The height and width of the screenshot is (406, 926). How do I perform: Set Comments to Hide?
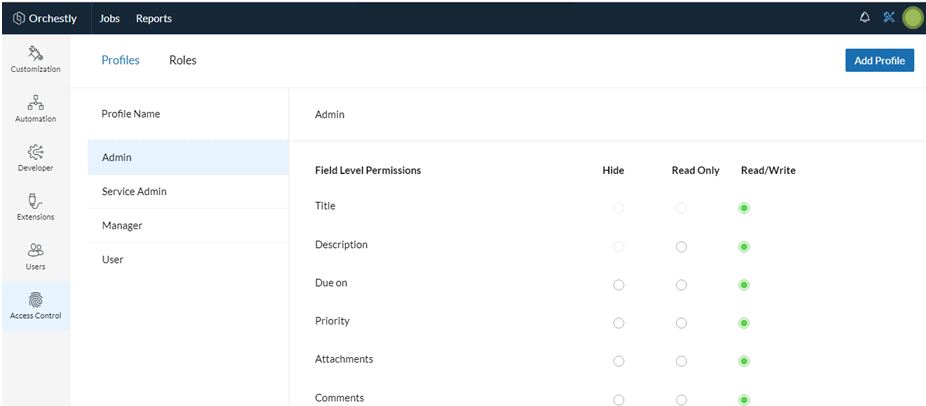point(618,400)
